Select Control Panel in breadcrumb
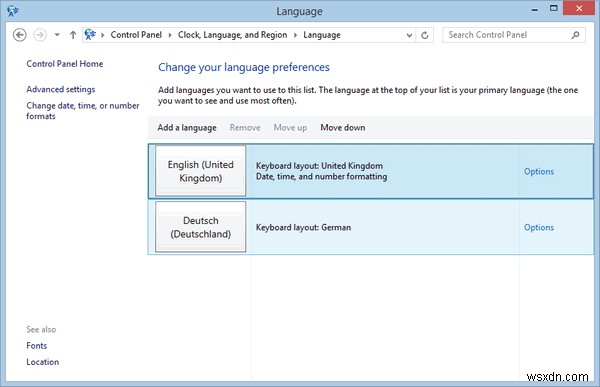Viewport: 600px width, 387px height. 136,35
